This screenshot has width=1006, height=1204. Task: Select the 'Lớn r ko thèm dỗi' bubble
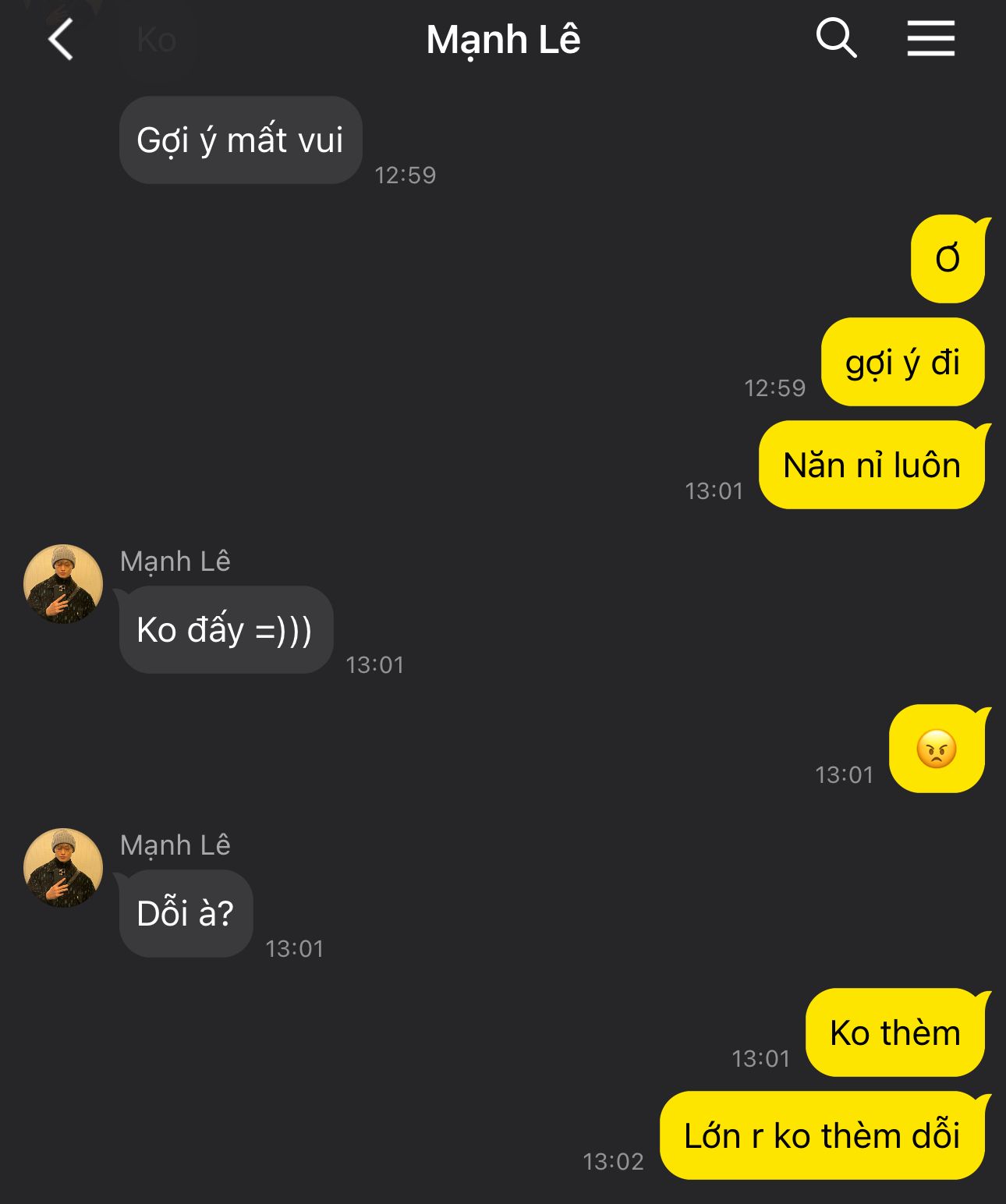point(824,1135)
